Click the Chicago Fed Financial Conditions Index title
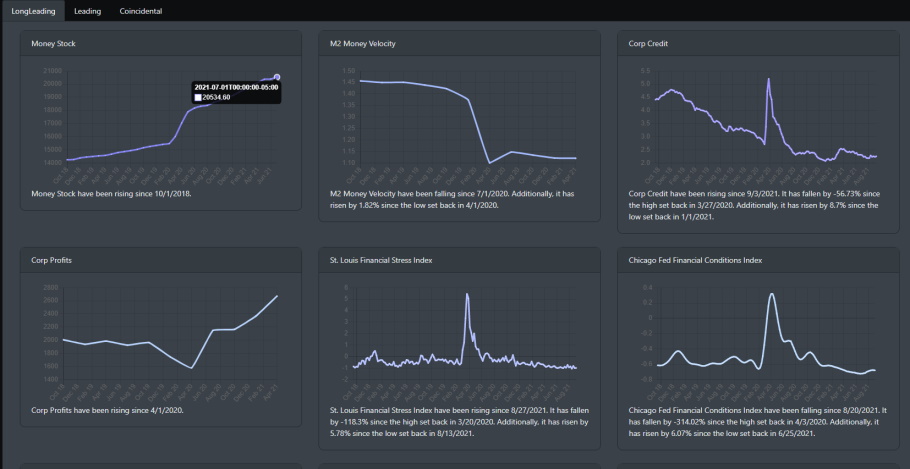 pyautogui.click(x=695, y=261)
